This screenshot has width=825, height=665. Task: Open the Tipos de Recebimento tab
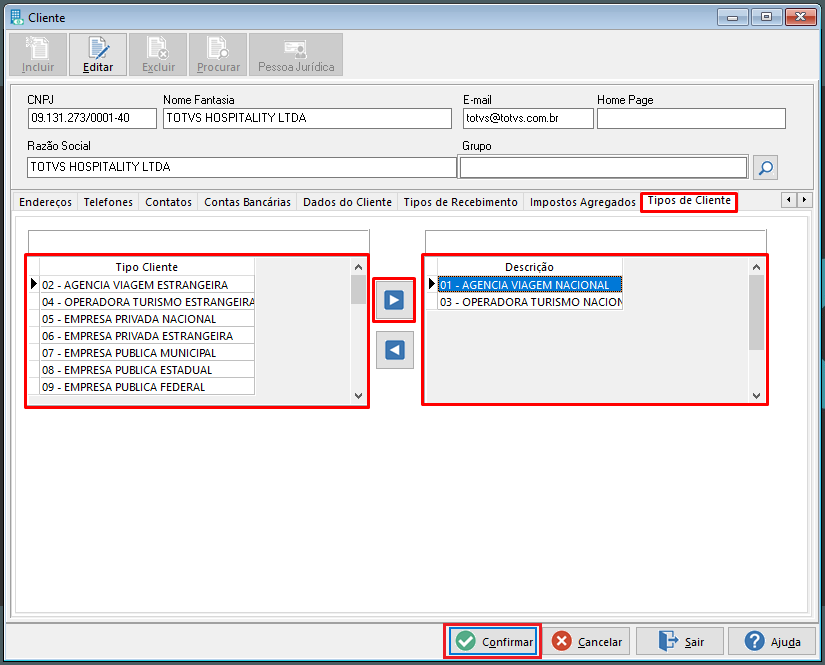click(x=460, y=202)
